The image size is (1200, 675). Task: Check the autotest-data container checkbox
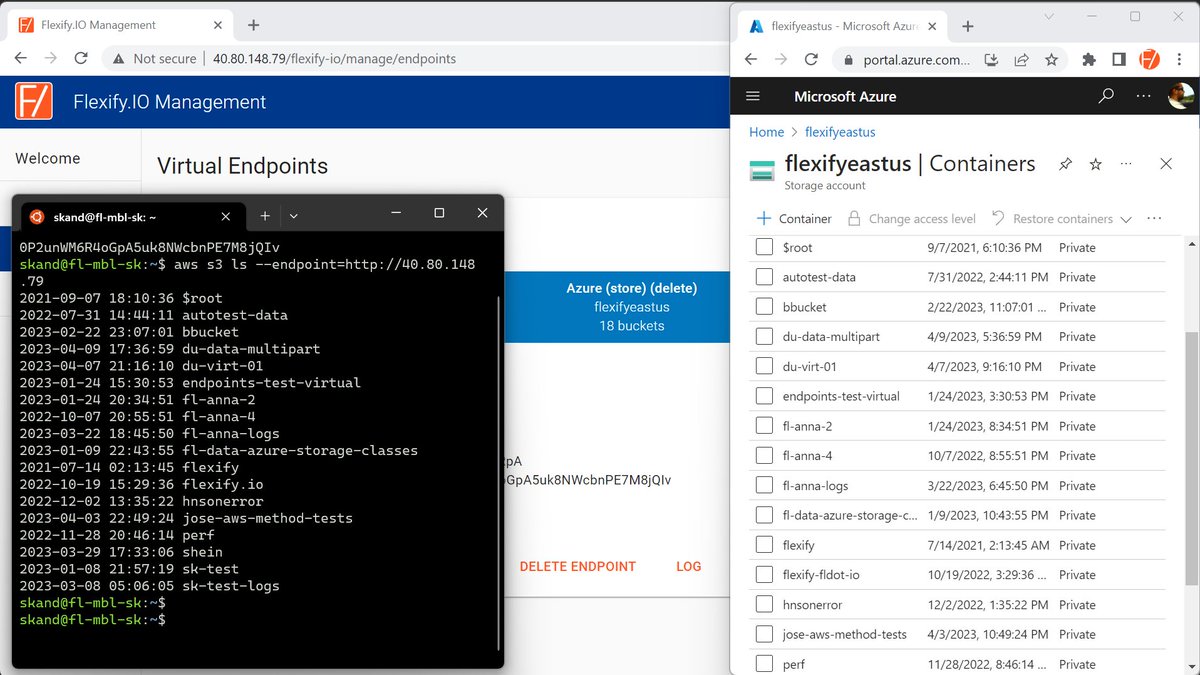[764, 277]
